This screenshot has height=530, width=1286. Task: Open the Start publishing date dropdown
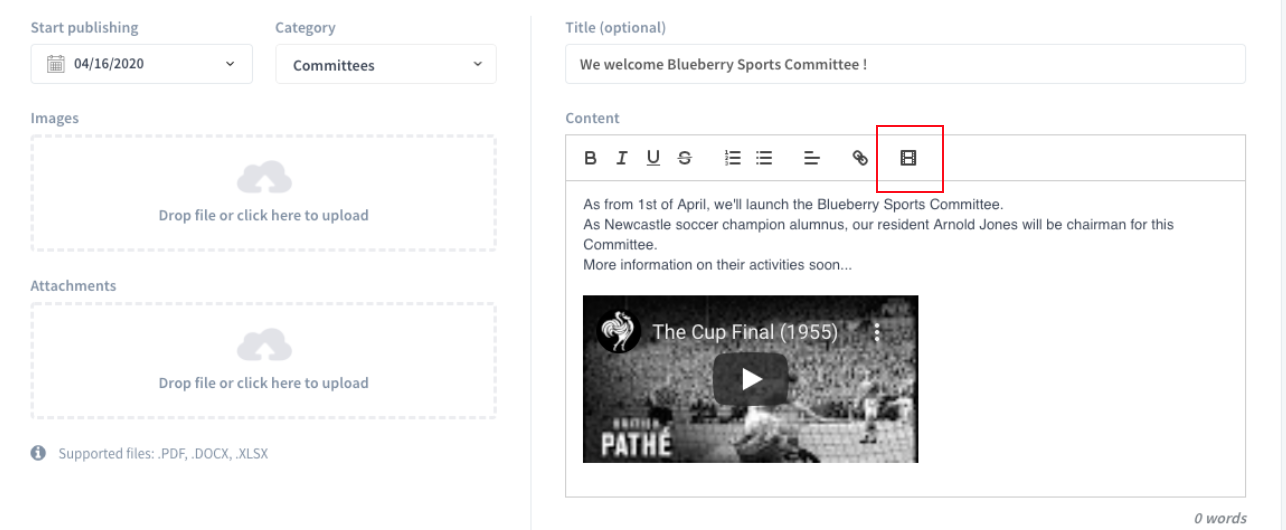(x=142, y=64)
